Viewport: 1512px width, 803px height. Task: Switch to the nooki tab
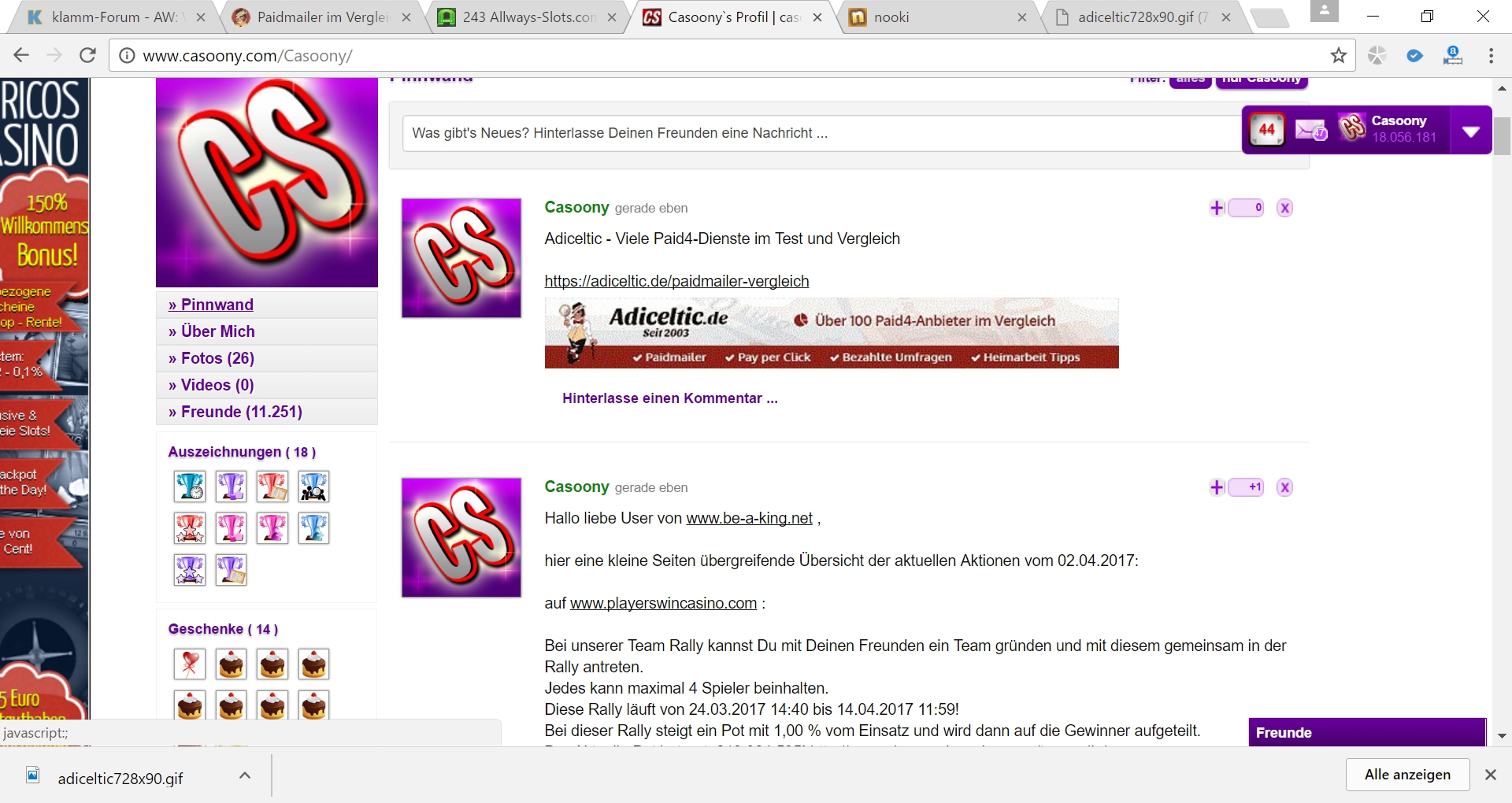click(937, 17)
